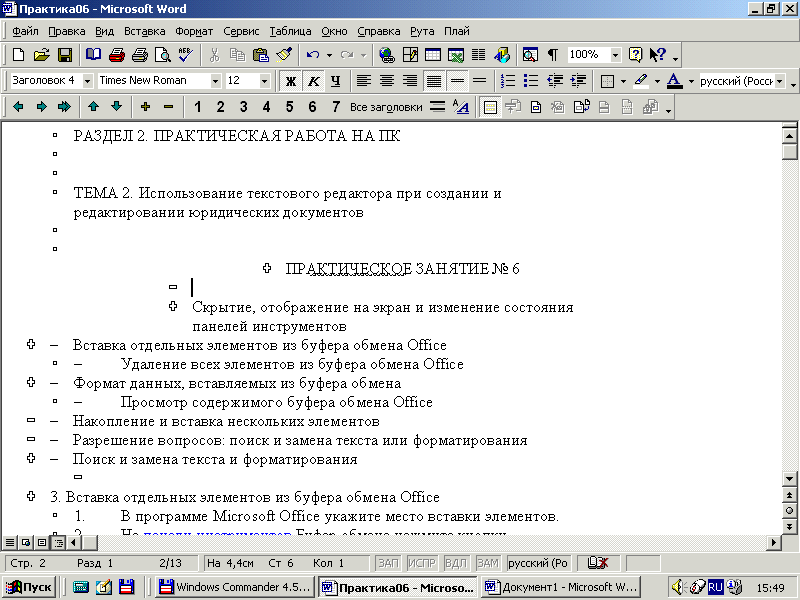Show outline up to level 7
This screenshot has width=800, height=600.
tap(335, 107)
